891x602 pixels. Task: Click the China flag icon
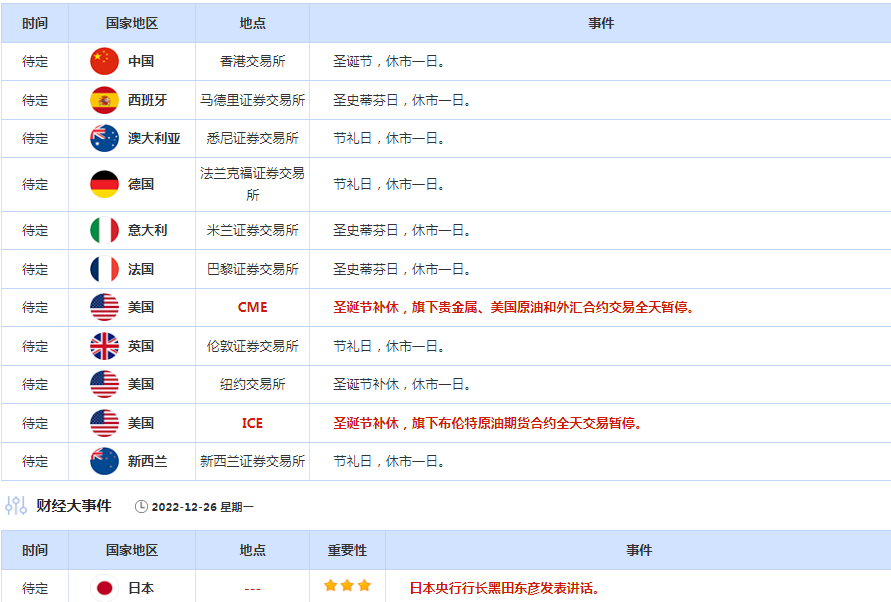(x=104, y=61)
